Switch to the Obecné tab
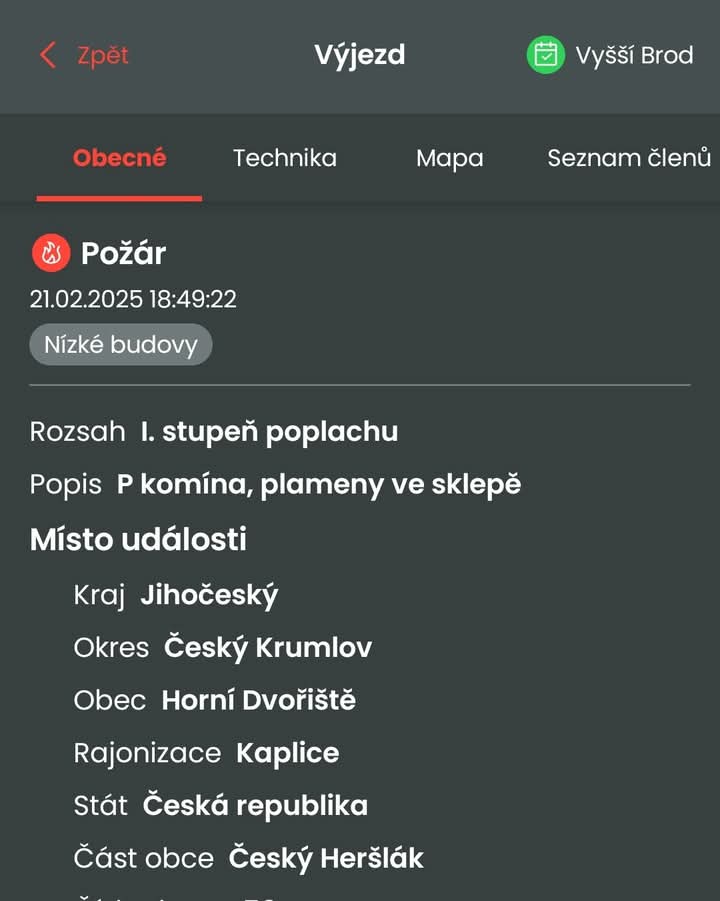 120,157
